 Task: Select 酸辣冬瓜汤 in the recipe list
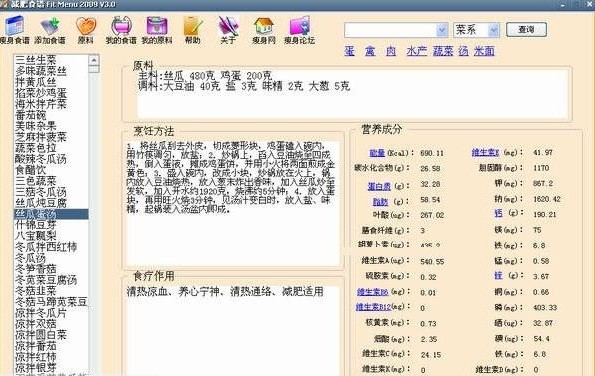tap(51, 159)
